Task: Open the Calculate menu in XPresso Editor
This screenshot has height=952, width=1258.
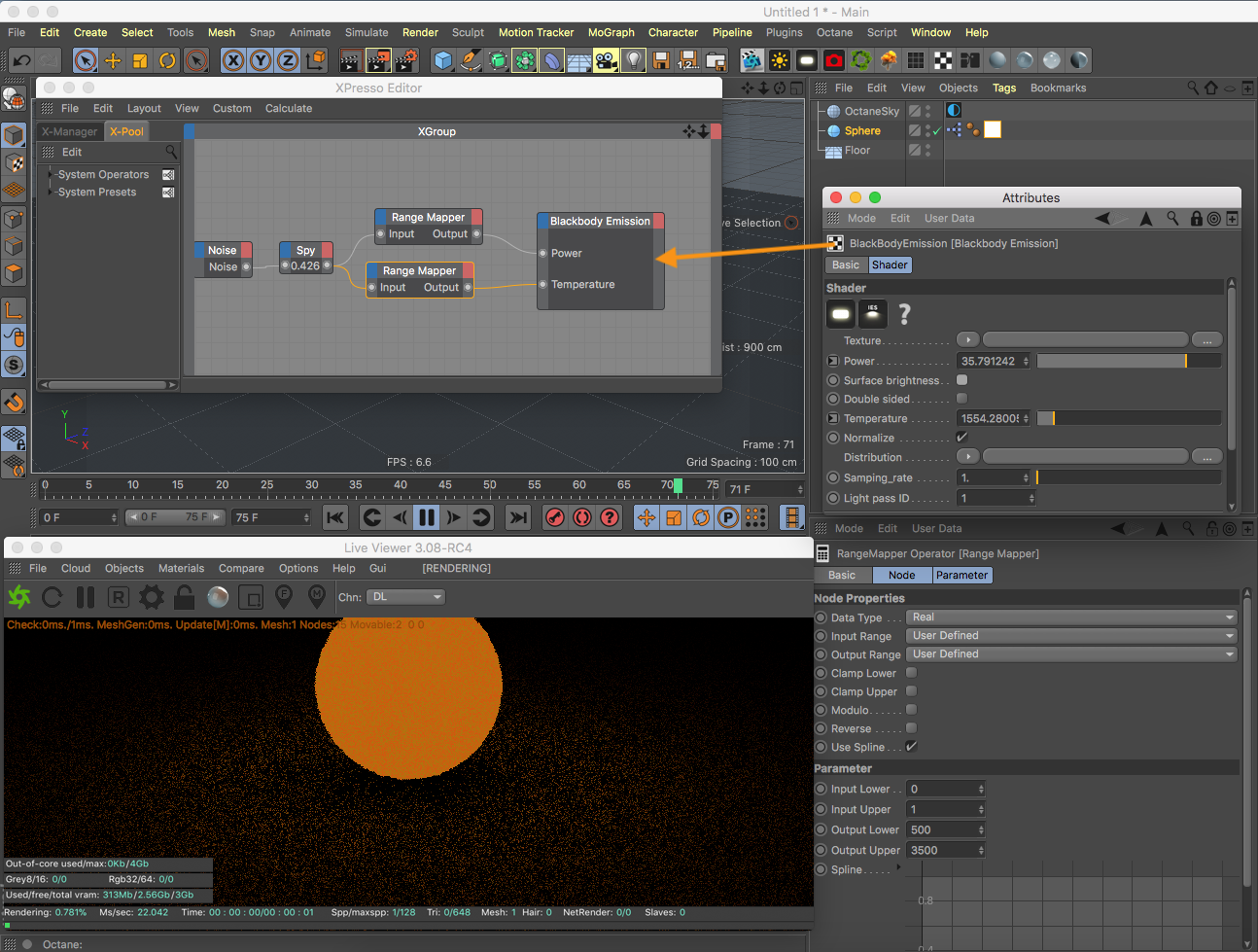Action: click(x=289, y=109)
